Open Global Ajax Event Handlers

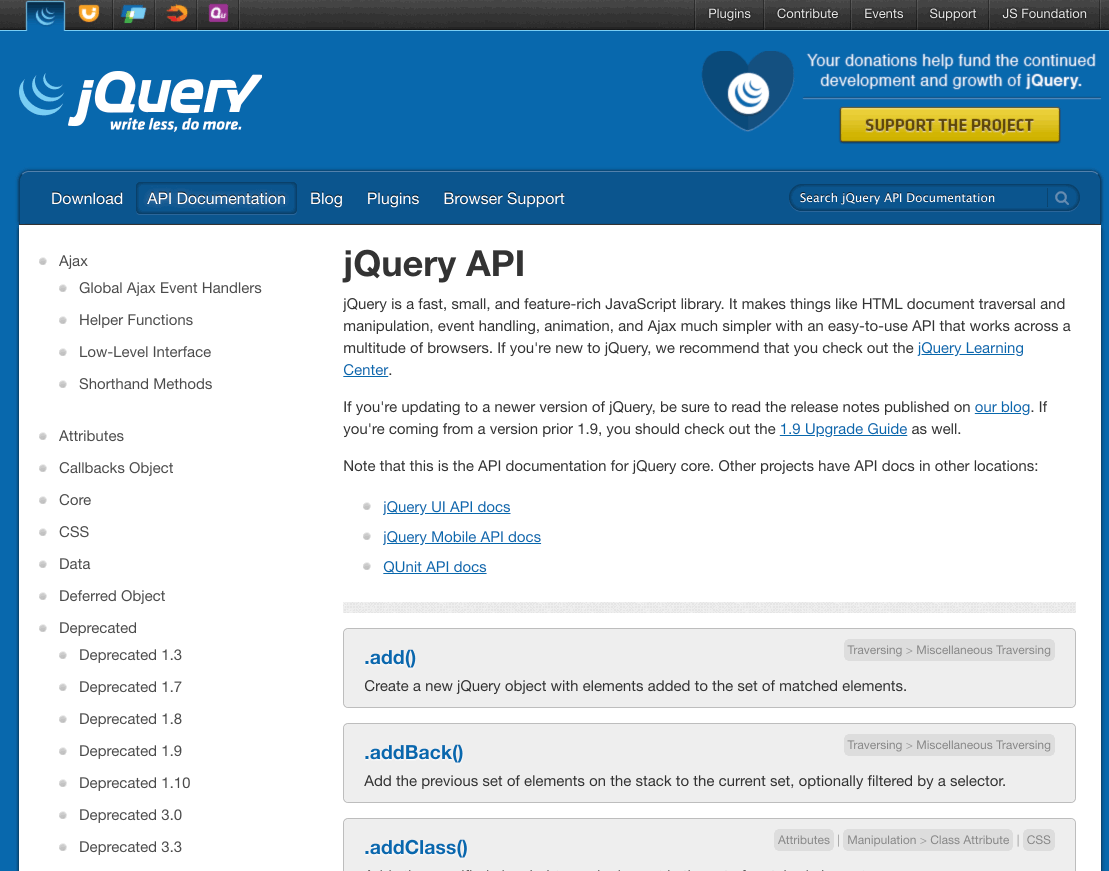tap(170, 288)
